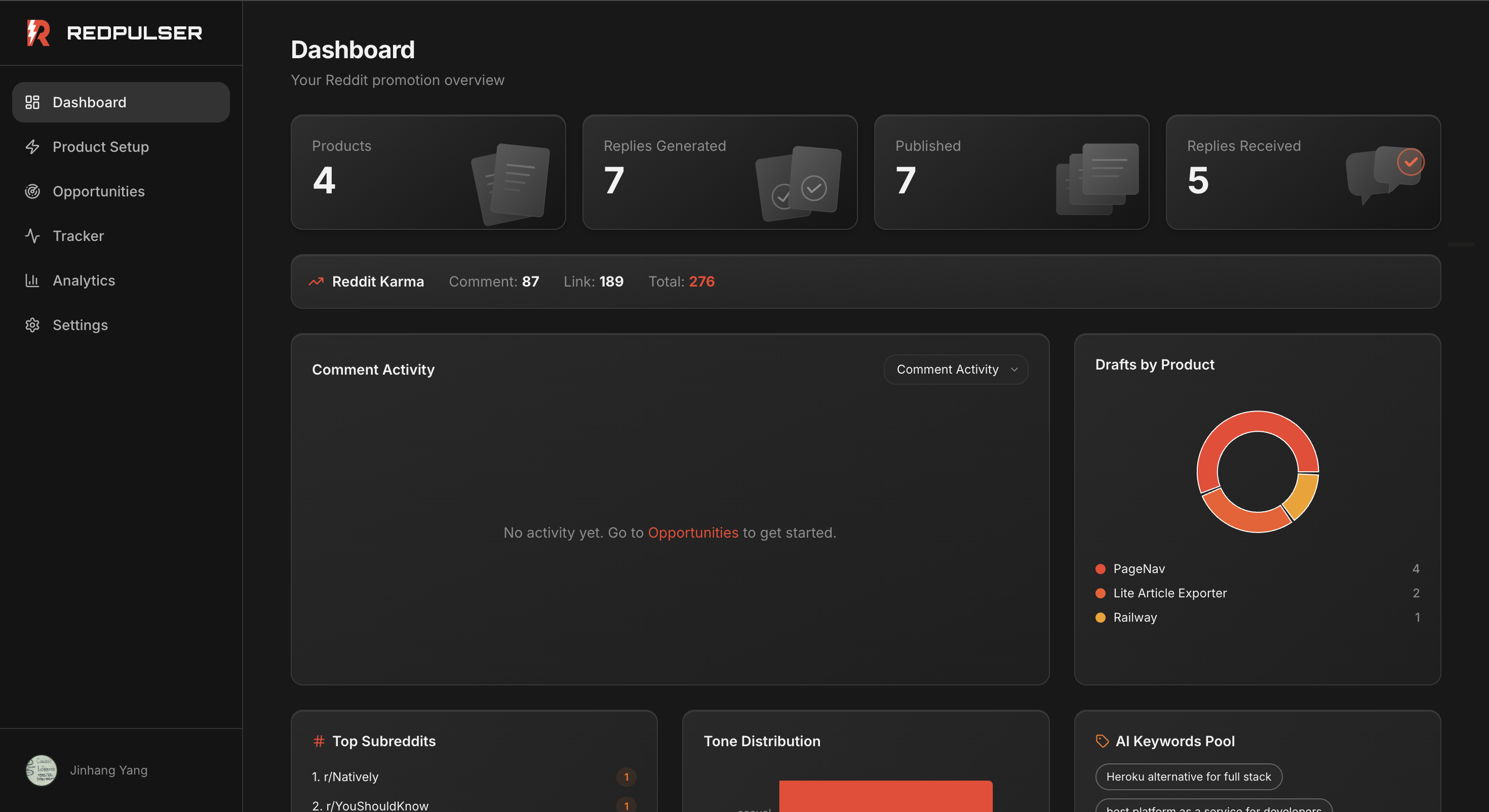
Task: Click the Tracker pulse line icon
Action: [x=32, y=236]
